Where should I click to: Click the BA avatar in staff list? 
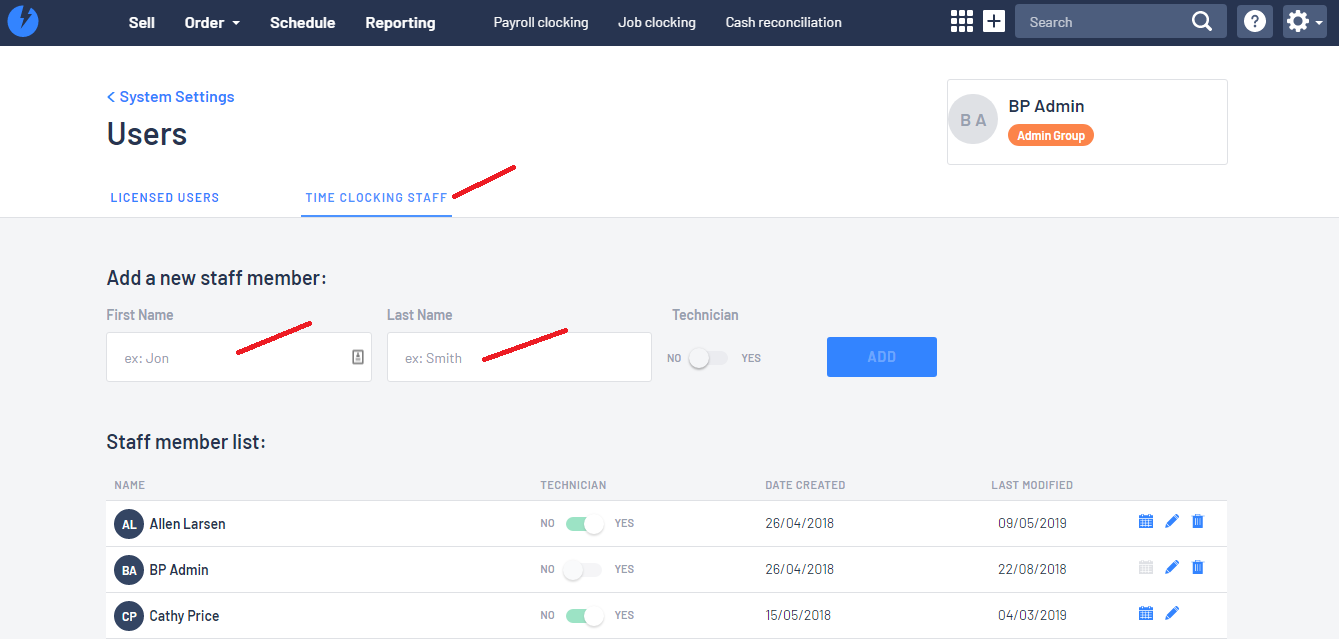129,570
